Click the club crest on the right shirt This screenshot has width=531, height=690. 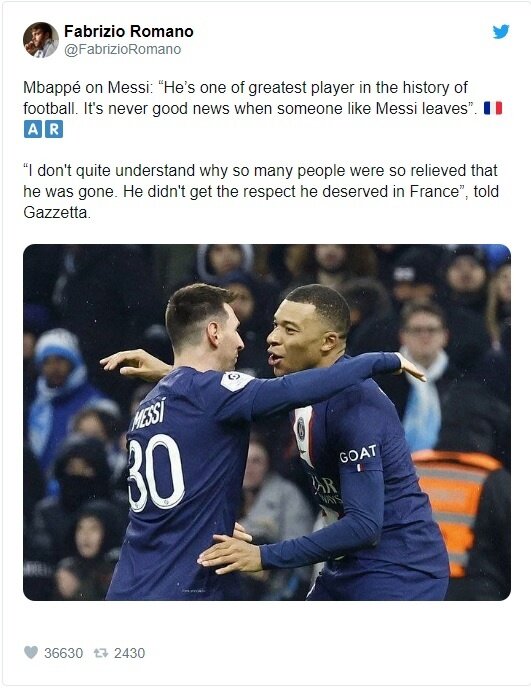tap(300, 429)
